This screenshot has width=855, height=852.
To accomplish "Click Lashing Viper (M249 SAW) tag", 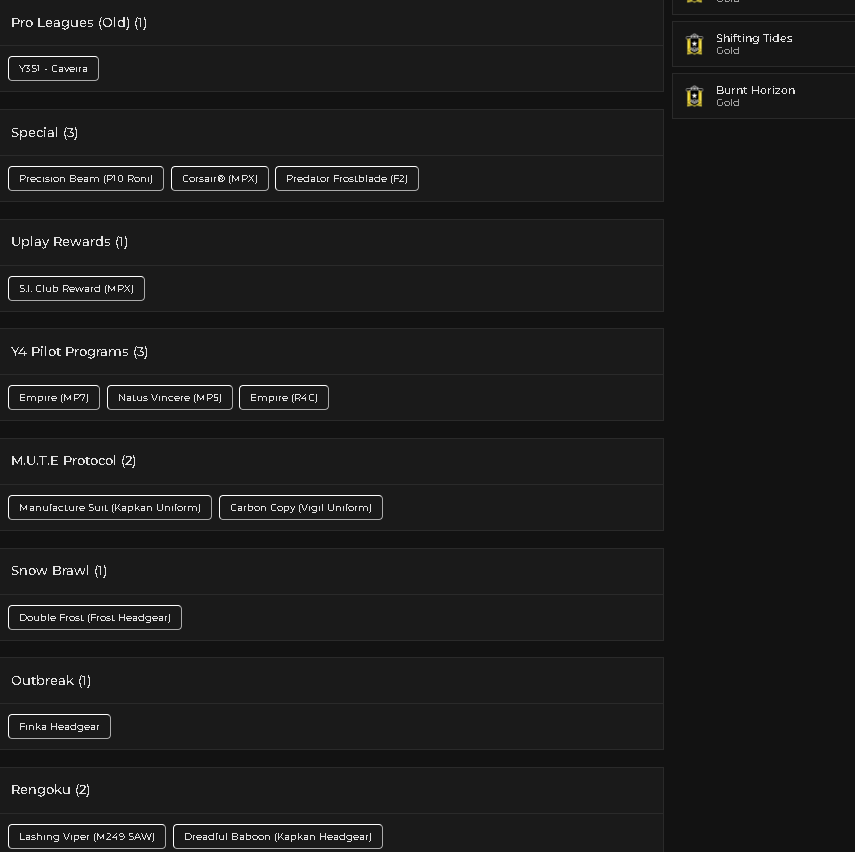I will 87,837.
